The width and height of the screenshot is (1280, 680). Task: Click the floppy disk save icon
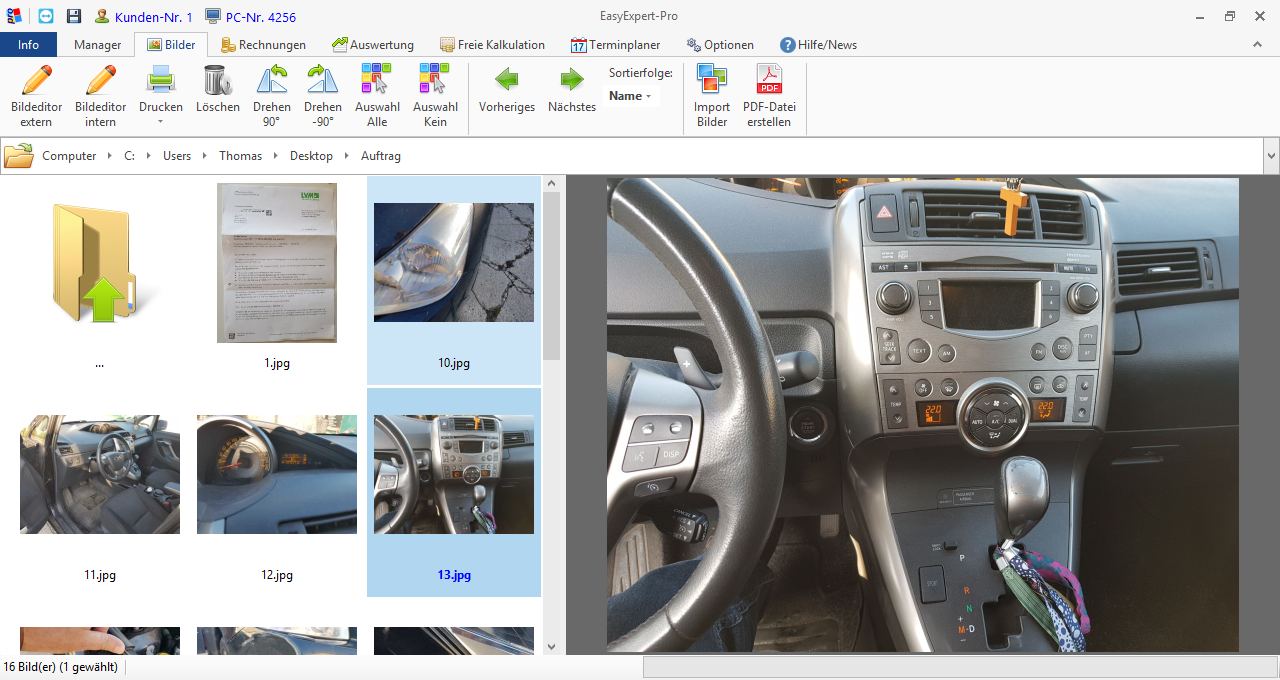(x=74, y=17)
